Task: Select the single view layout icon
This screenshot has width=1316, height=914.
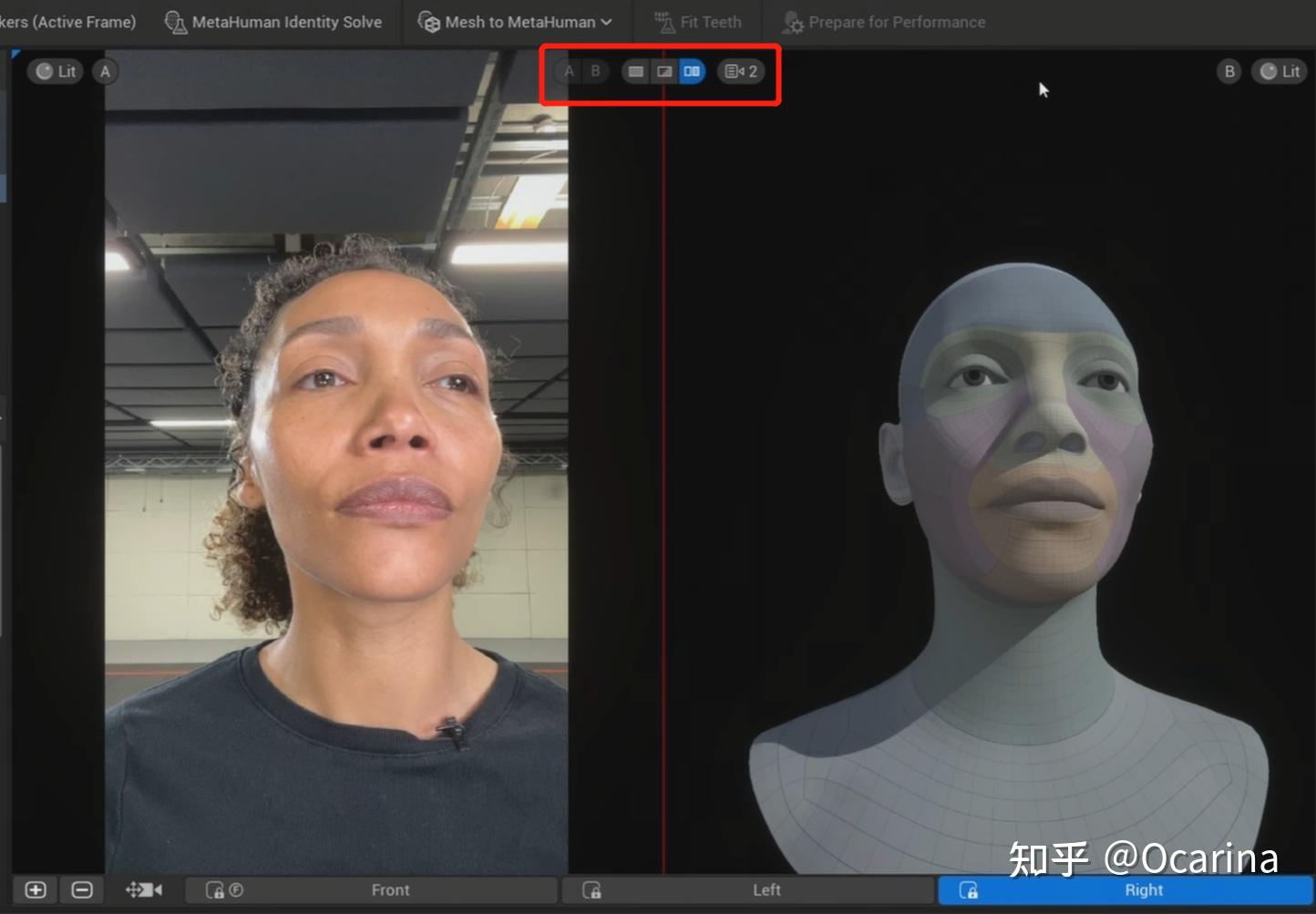Action: click(x=635, y=71)
